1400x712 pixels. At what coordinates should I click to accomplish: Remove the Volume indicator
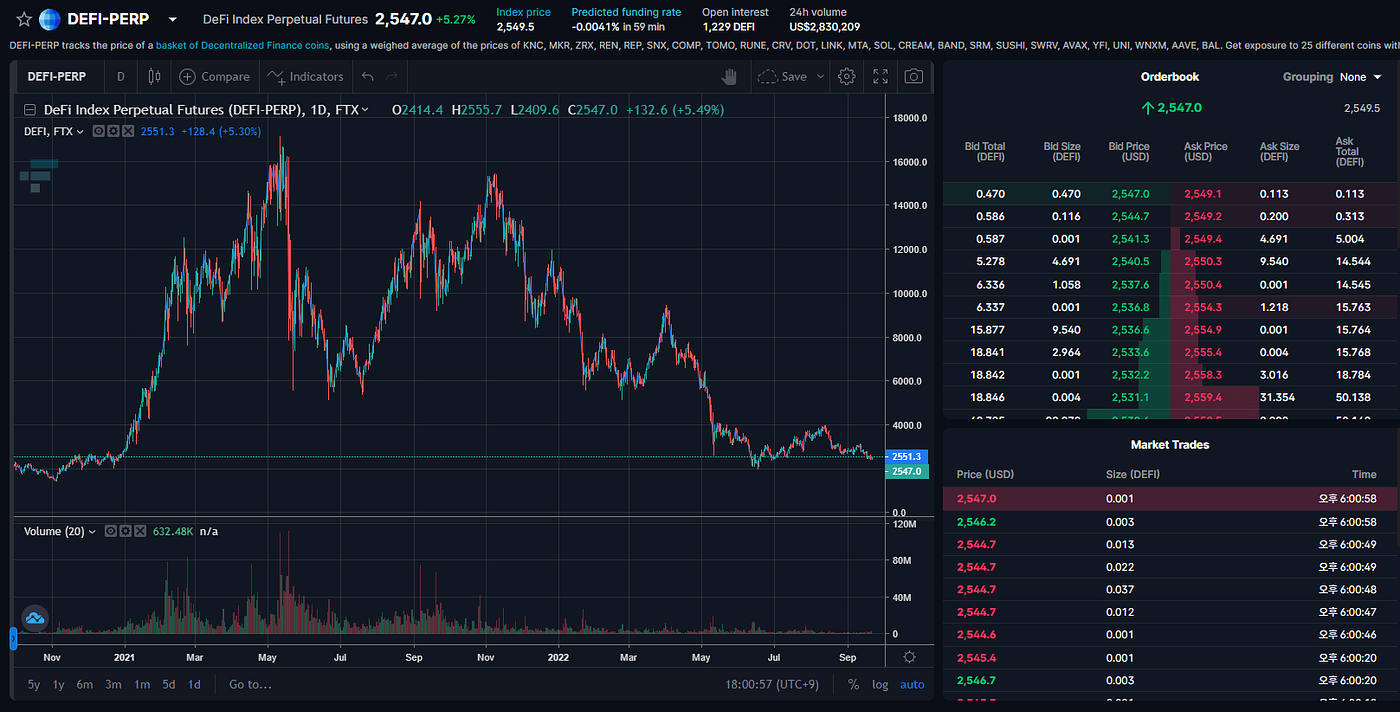click(139, 531)
